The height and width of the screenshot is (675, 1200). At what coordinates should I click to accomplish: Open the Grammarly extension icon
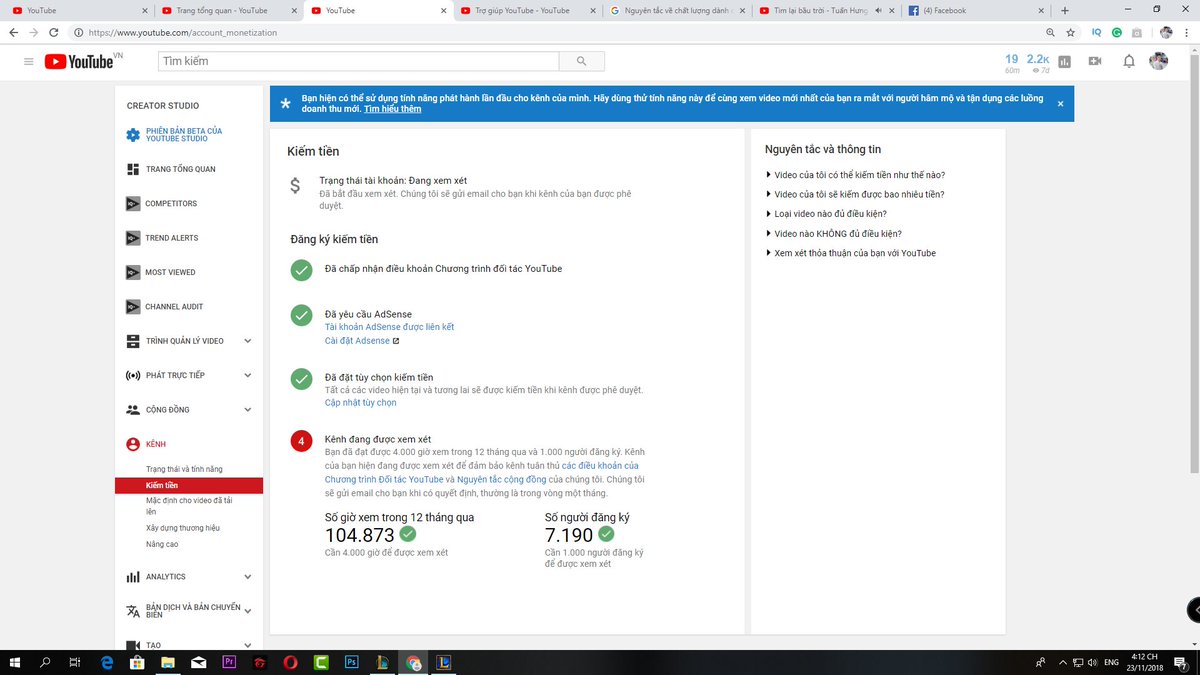tap(1117, 32)
